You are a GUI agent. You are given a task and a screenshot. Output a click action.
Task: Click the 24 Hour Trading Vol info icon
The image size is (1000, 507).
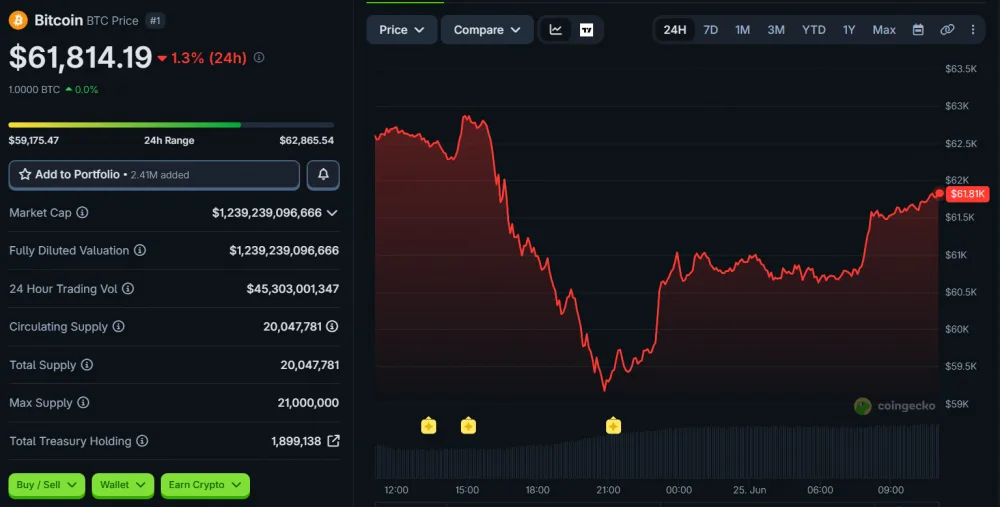[128, 289]
